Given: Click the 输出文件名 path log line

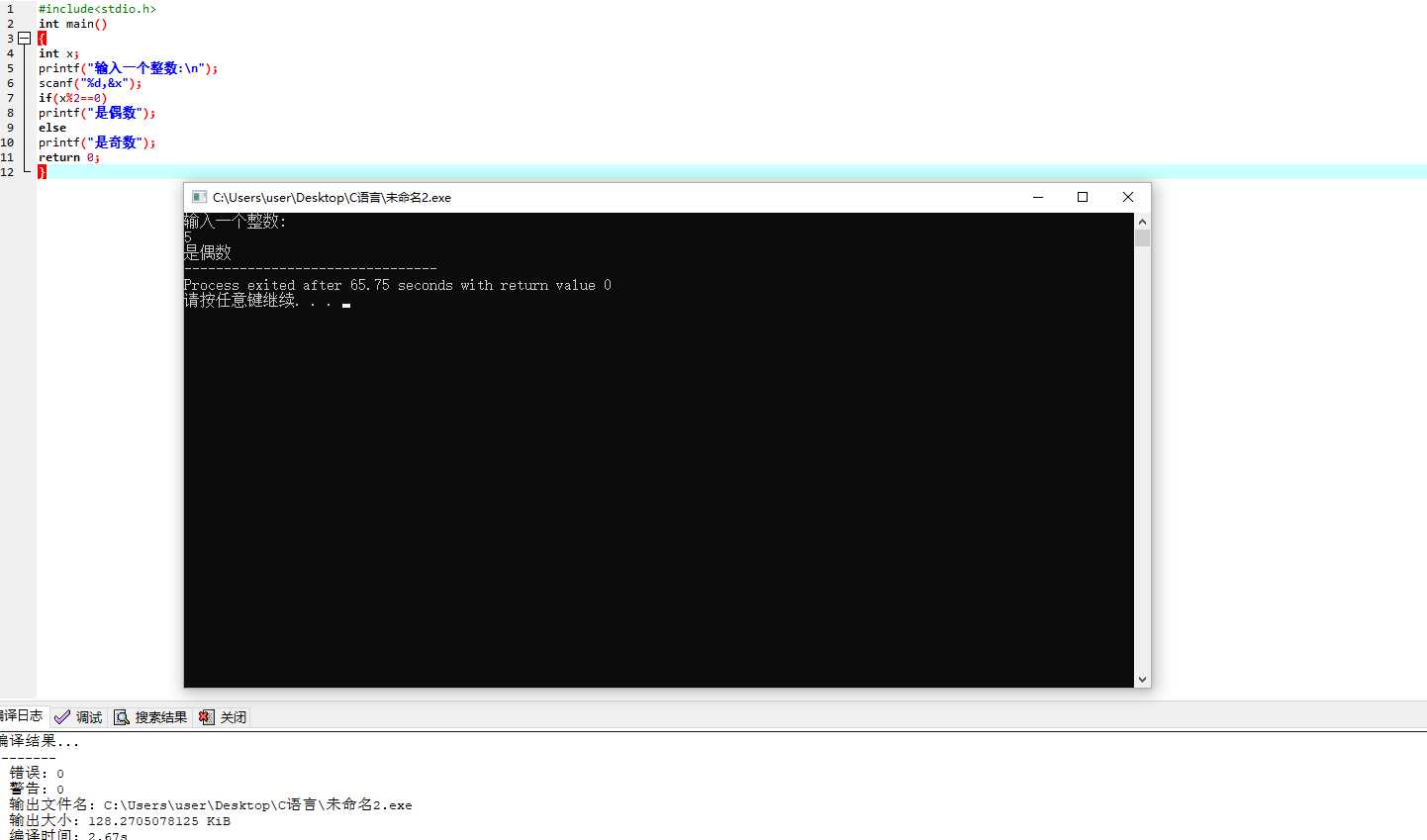Looking at the screenshot, I should pos(211,804).
